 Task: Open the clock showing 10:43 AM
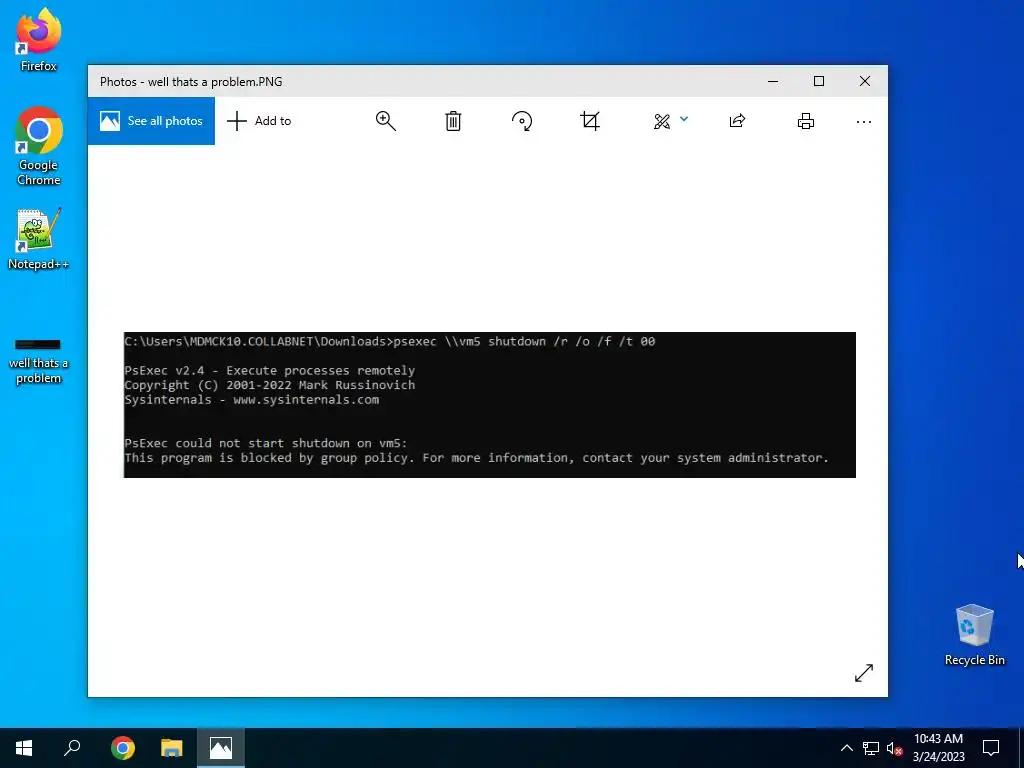click(938, 748)
